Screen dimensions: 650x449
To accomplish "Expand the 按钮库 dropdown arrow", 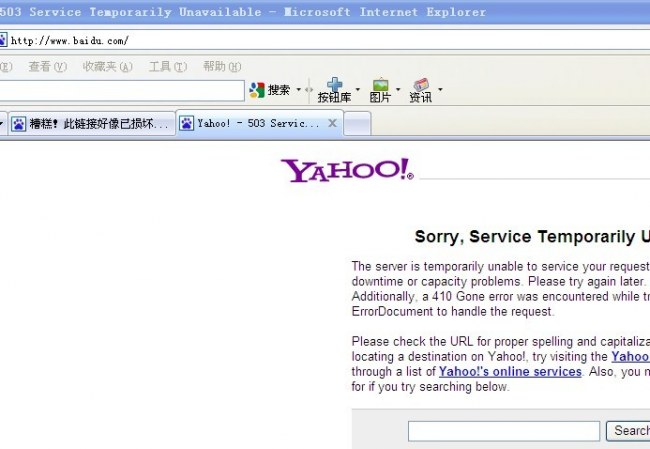I will pyautogui.click(x=358, y=89).
